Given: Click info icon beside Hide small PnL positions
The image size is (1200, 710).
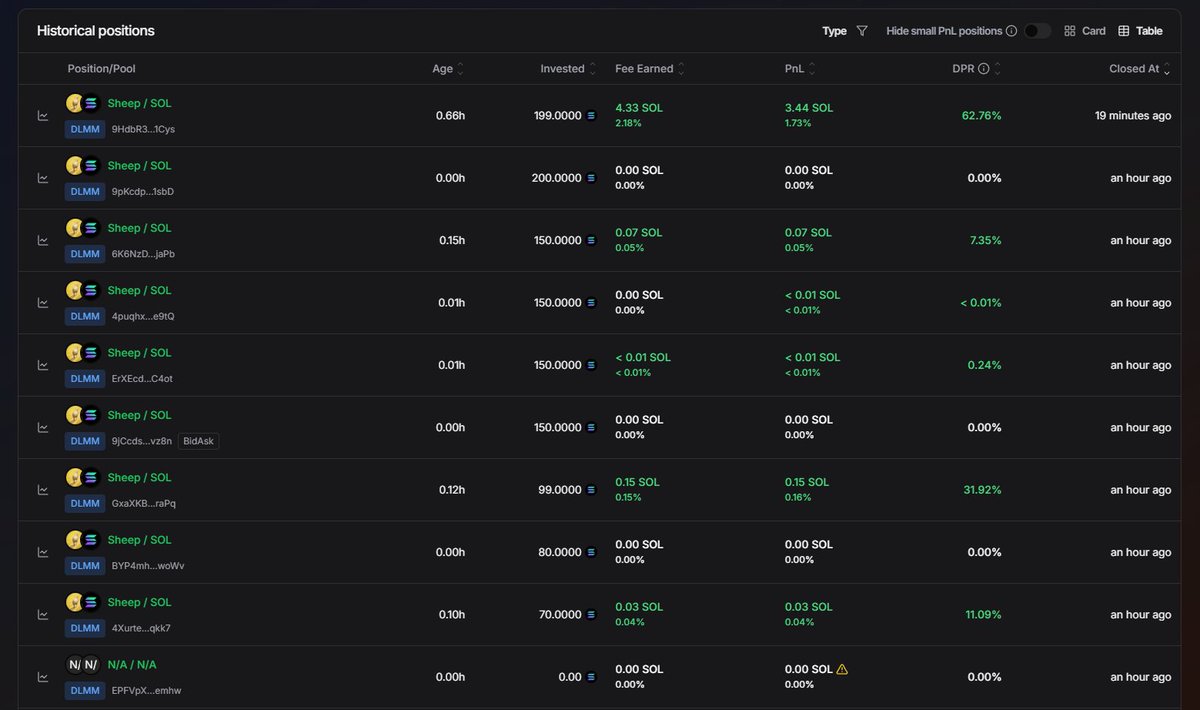Looking at the screenshot, I should (1011, 31).
